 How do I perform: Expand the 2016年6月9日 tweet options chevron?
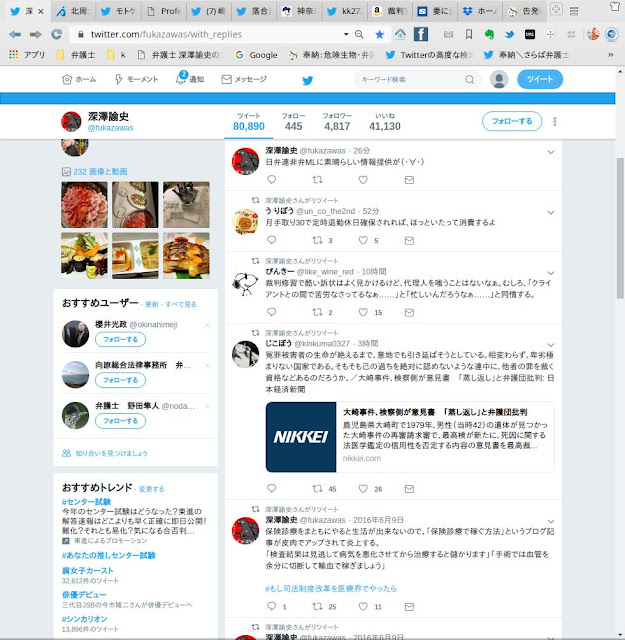click(551, 522)
